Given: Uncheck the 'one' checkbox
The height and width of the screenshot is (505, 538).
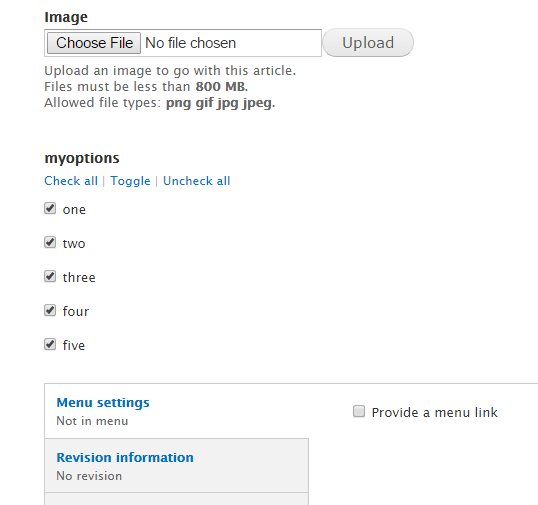Looking at the screenshot, I should click(50, 208).
